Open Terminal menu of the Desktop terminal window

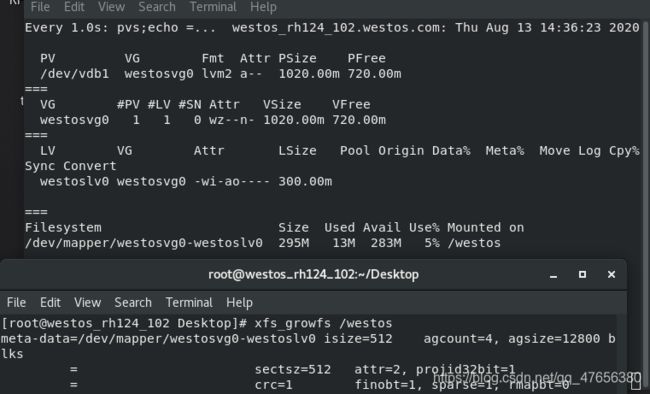tap(189, 303)
